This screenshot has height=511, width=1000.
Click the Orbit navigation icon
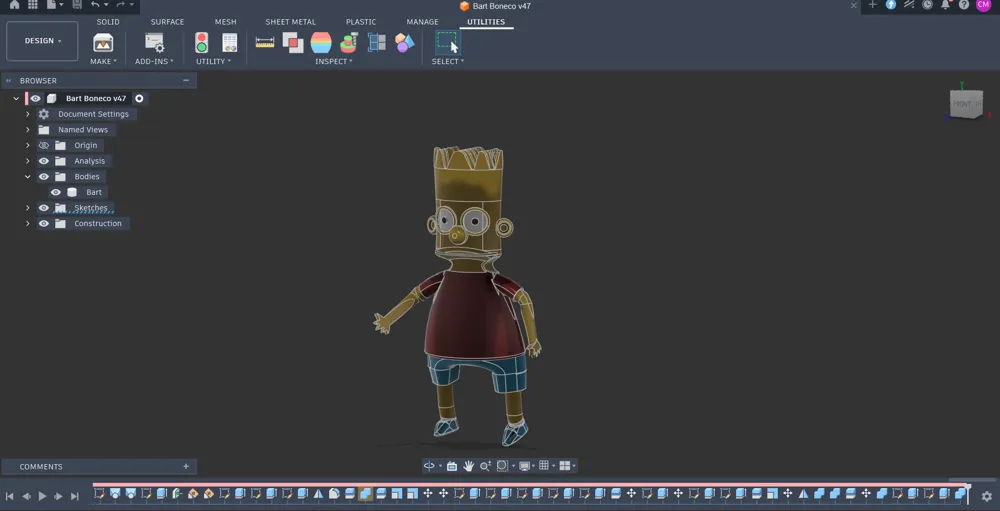(x=429, y=466)
